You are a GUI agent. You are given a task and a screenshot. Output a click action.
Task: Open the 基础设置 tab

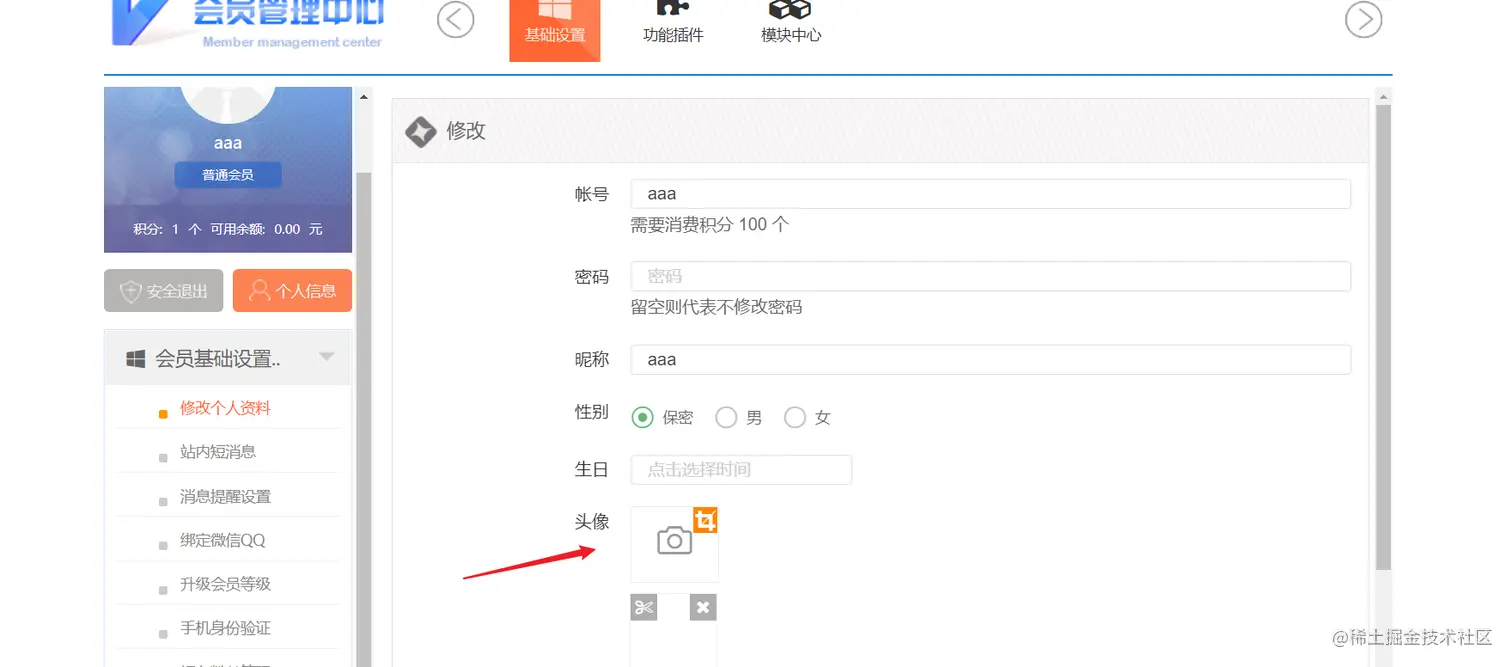555,30
